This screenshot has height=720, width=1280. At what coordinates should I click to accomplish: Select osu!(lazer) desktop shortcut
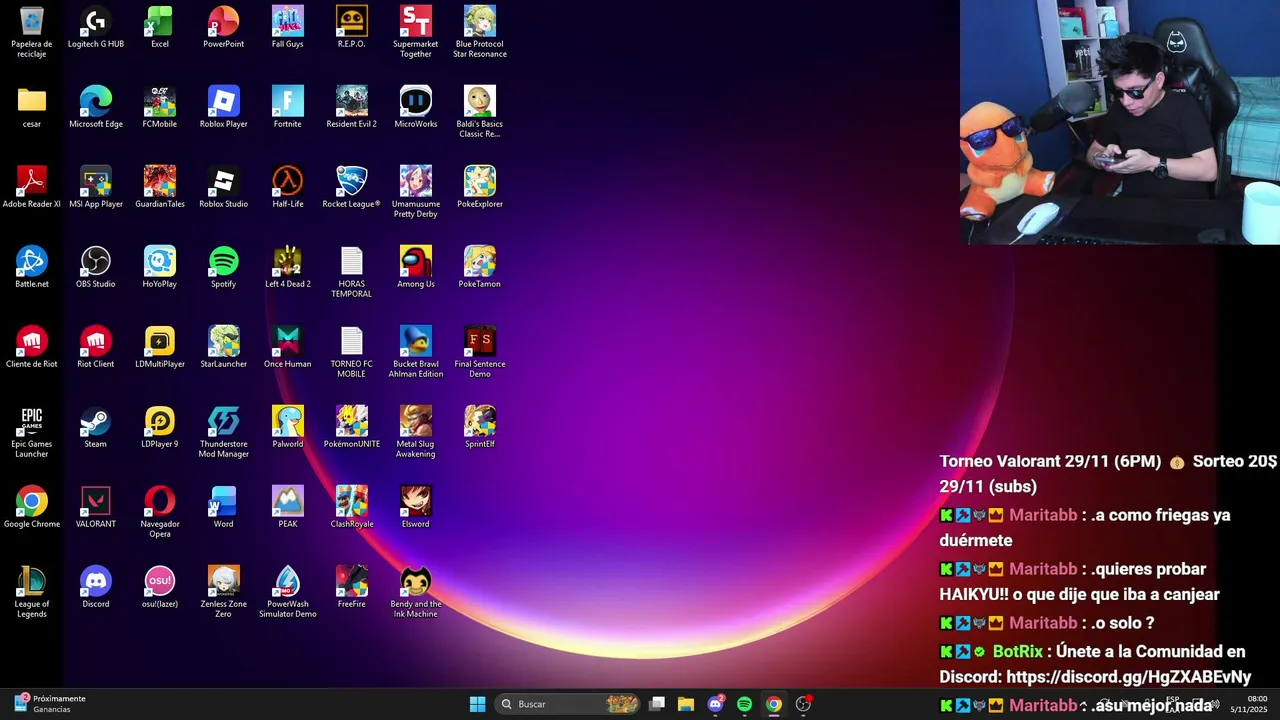pyautogui.click(x=160, y=587)
